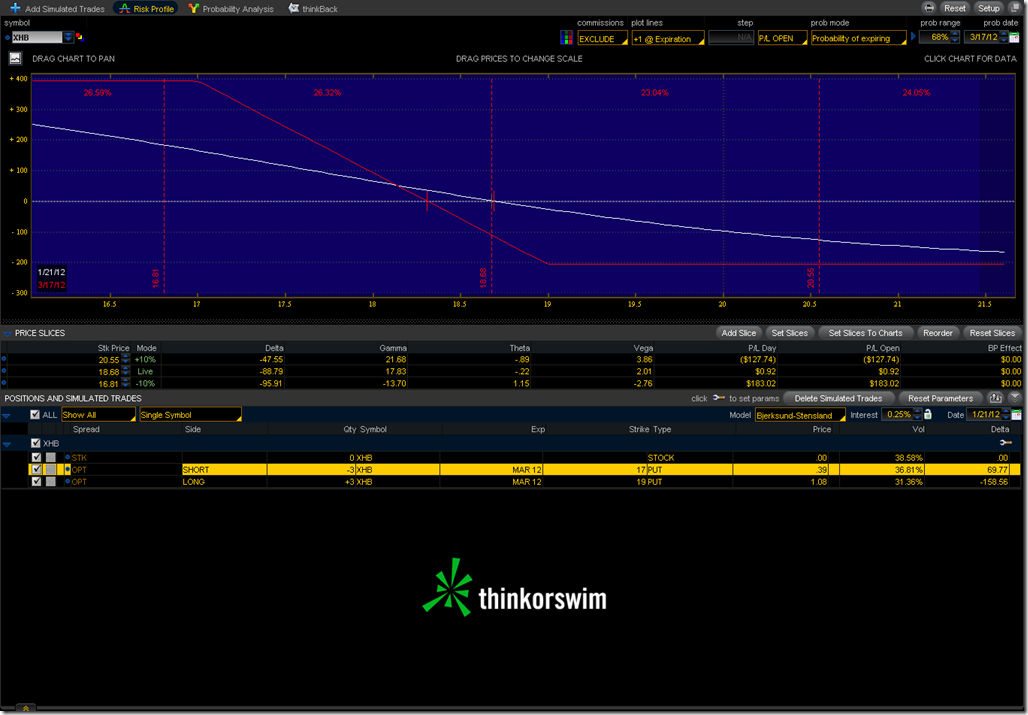
Task: Click the thinkBack chart icon
Action: 294,9
